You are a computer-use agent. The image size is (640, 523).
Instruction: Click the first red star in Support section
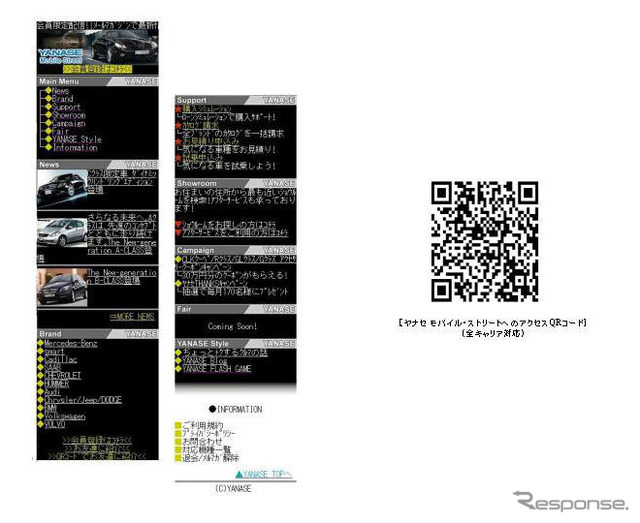click(178, 109)
